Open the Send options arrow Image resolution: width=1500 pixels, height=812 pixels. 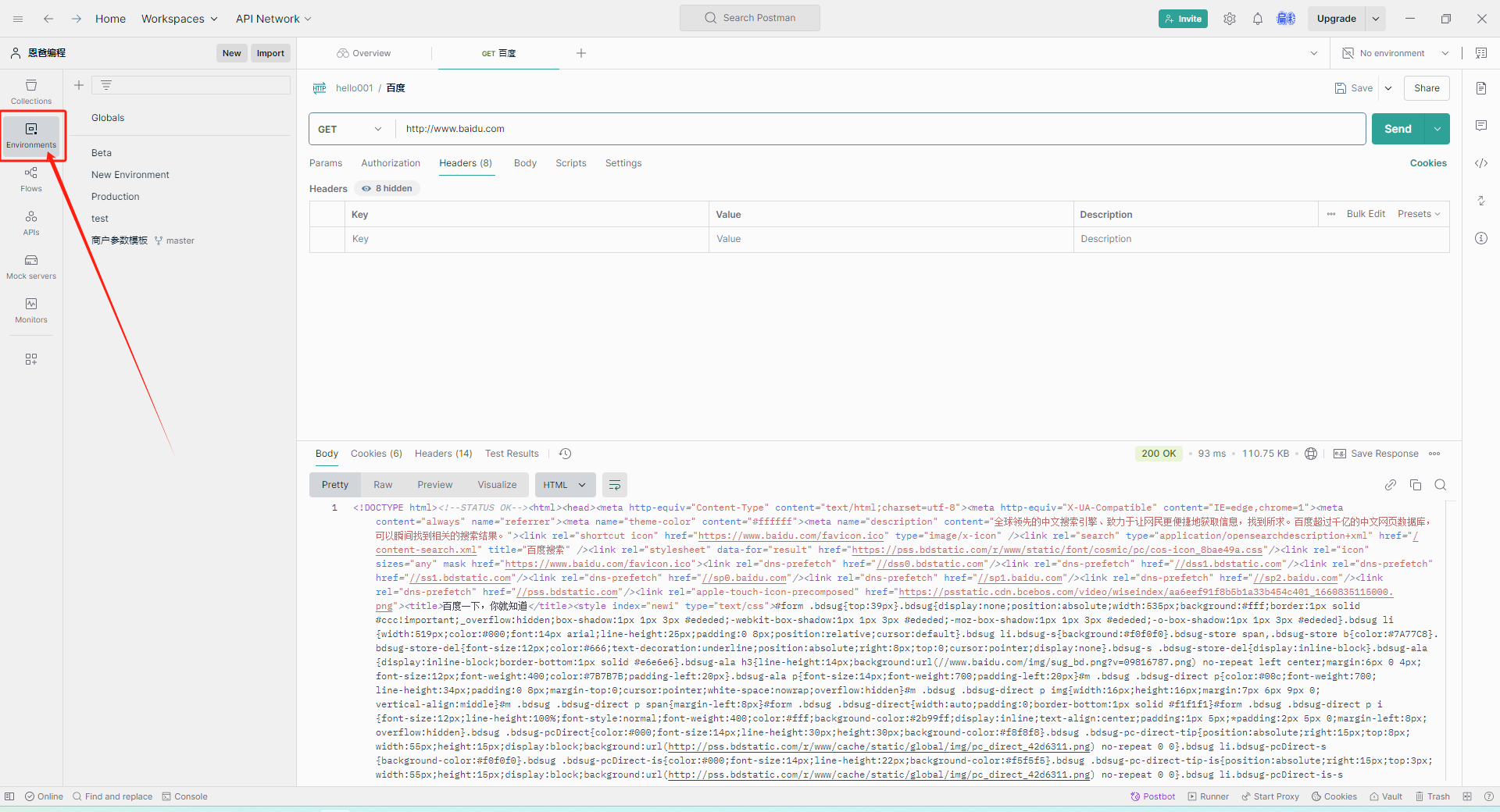[1437, 129]
